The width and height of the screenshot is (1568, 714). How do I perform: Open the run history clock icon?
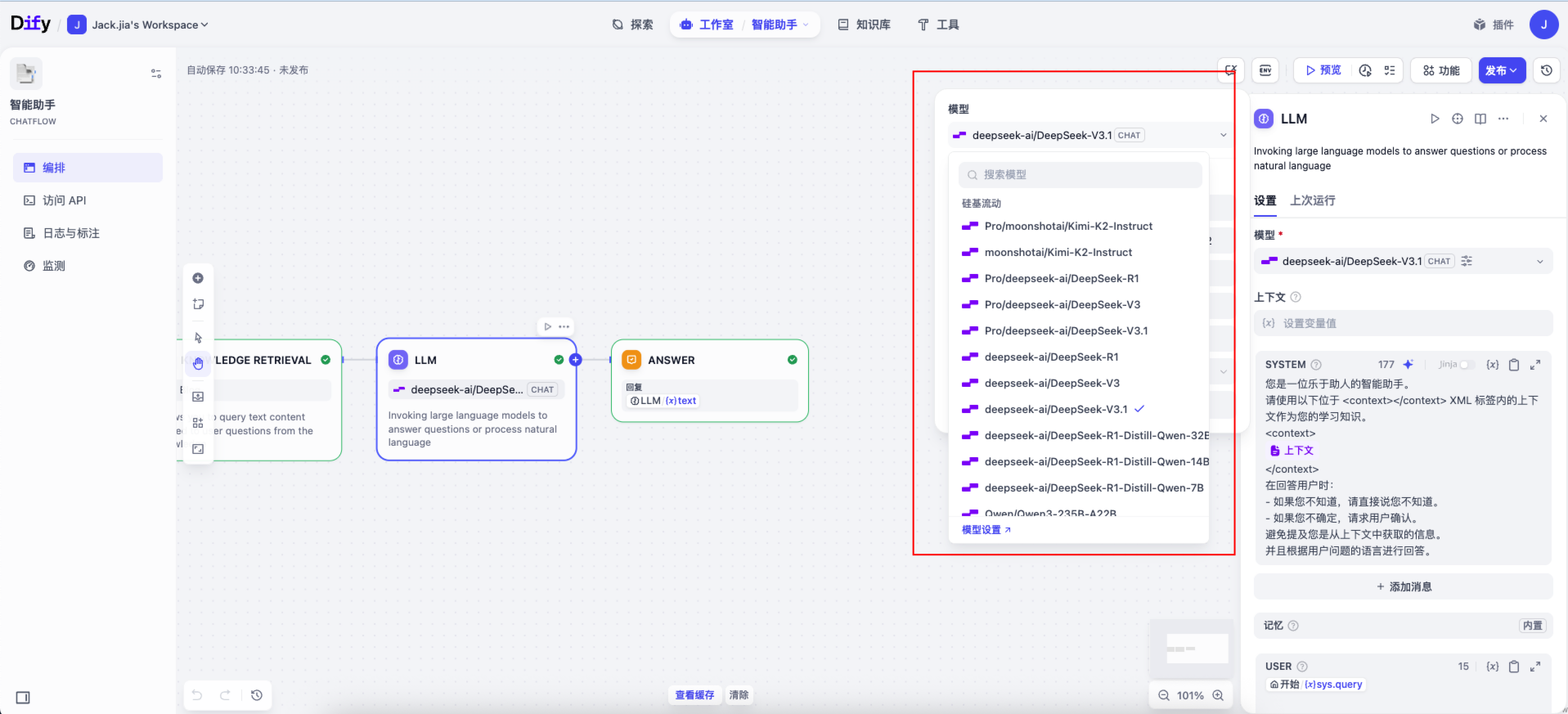click(1365, 70)
